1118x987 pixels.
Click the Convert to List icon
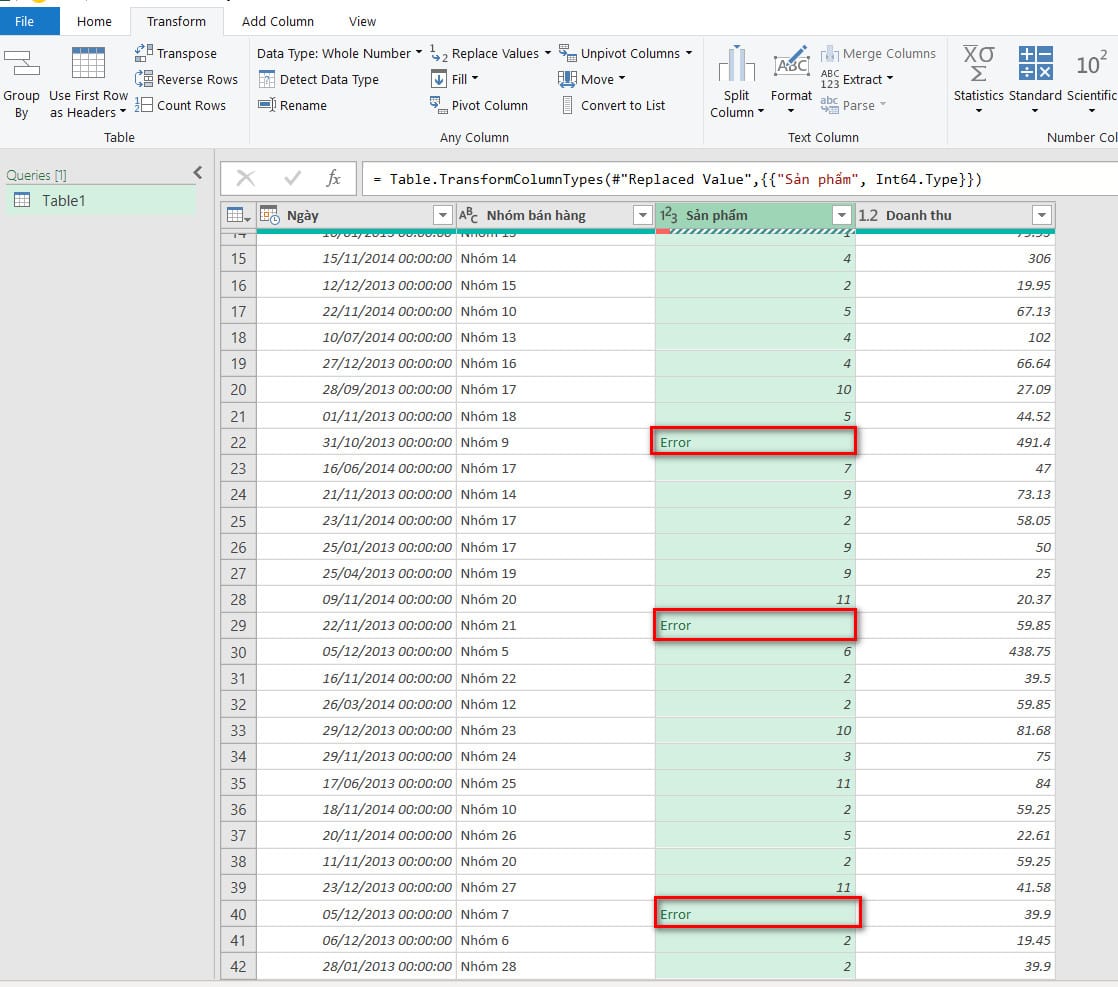[567, 105]
